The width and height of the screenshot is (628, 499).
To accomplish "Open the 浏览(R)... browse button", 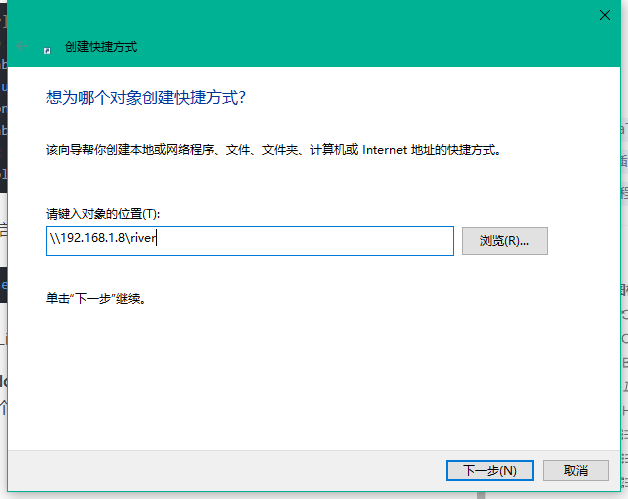I will [x=505, y=241].
